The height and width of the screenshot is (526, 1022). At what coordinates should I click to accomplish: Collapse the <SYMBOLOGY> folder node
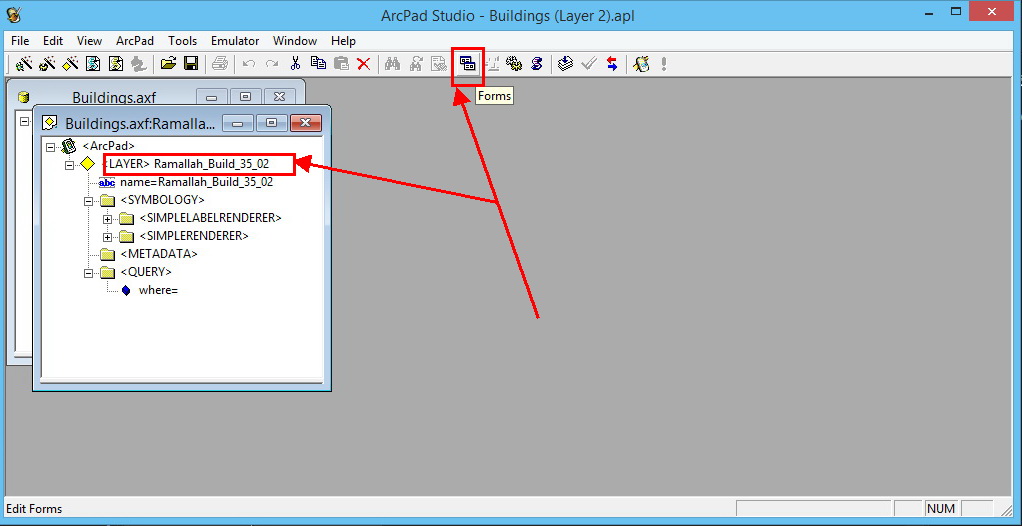(x=89, y=201)
